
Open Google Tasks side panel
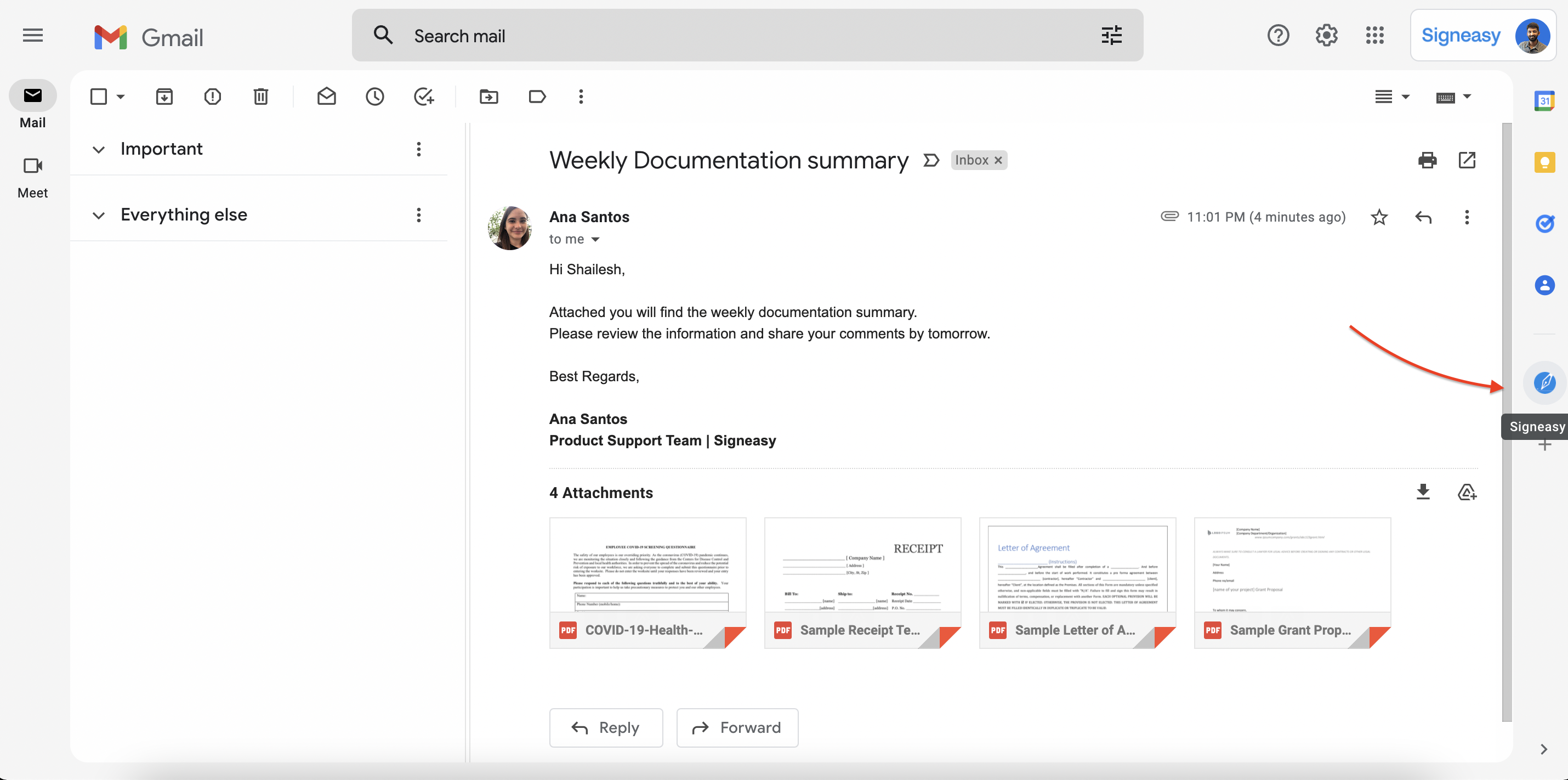click(x=1544, y=223)
